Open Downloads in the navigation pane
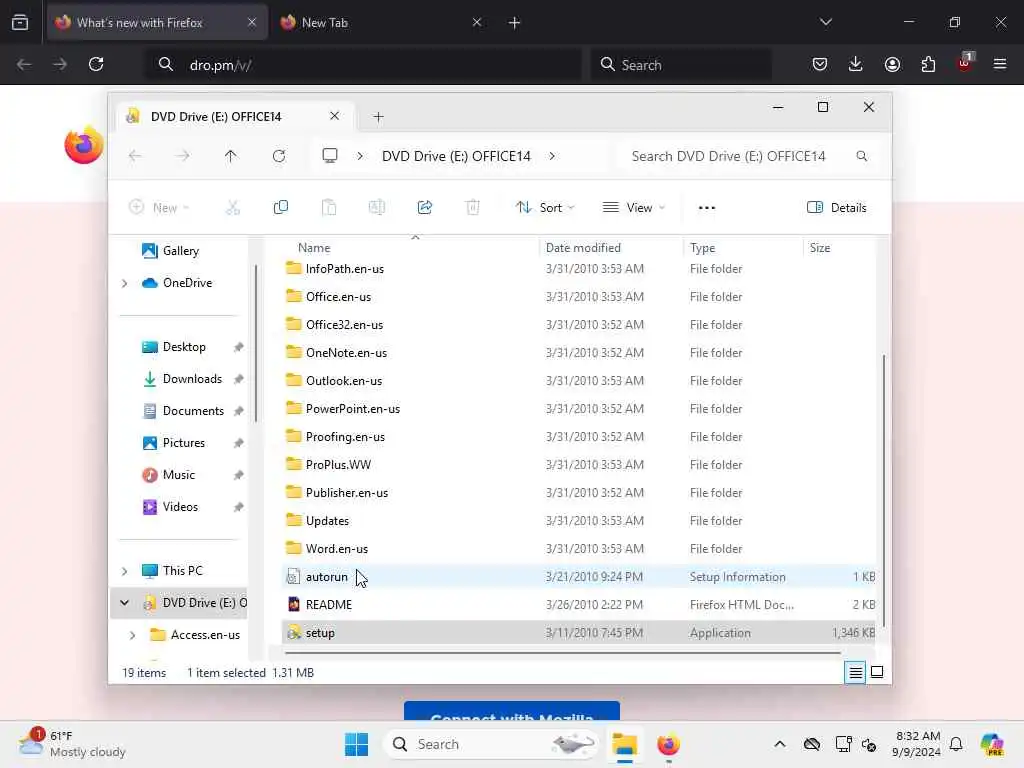 click(192, 379)
